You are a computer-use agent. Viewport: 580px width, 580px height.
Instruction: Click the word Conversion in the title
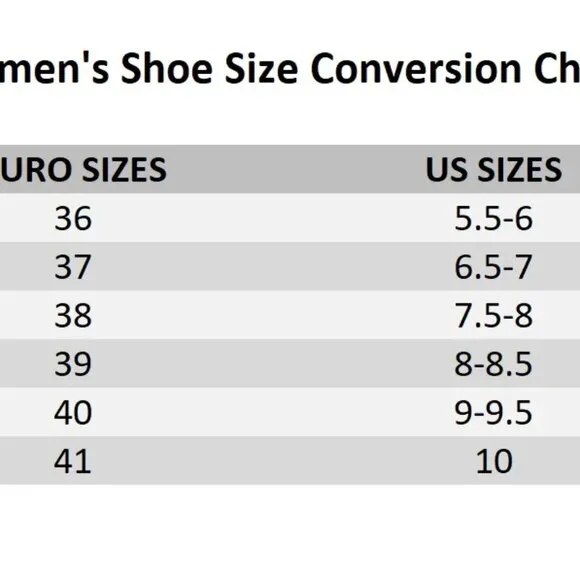(x=416, y=69)
